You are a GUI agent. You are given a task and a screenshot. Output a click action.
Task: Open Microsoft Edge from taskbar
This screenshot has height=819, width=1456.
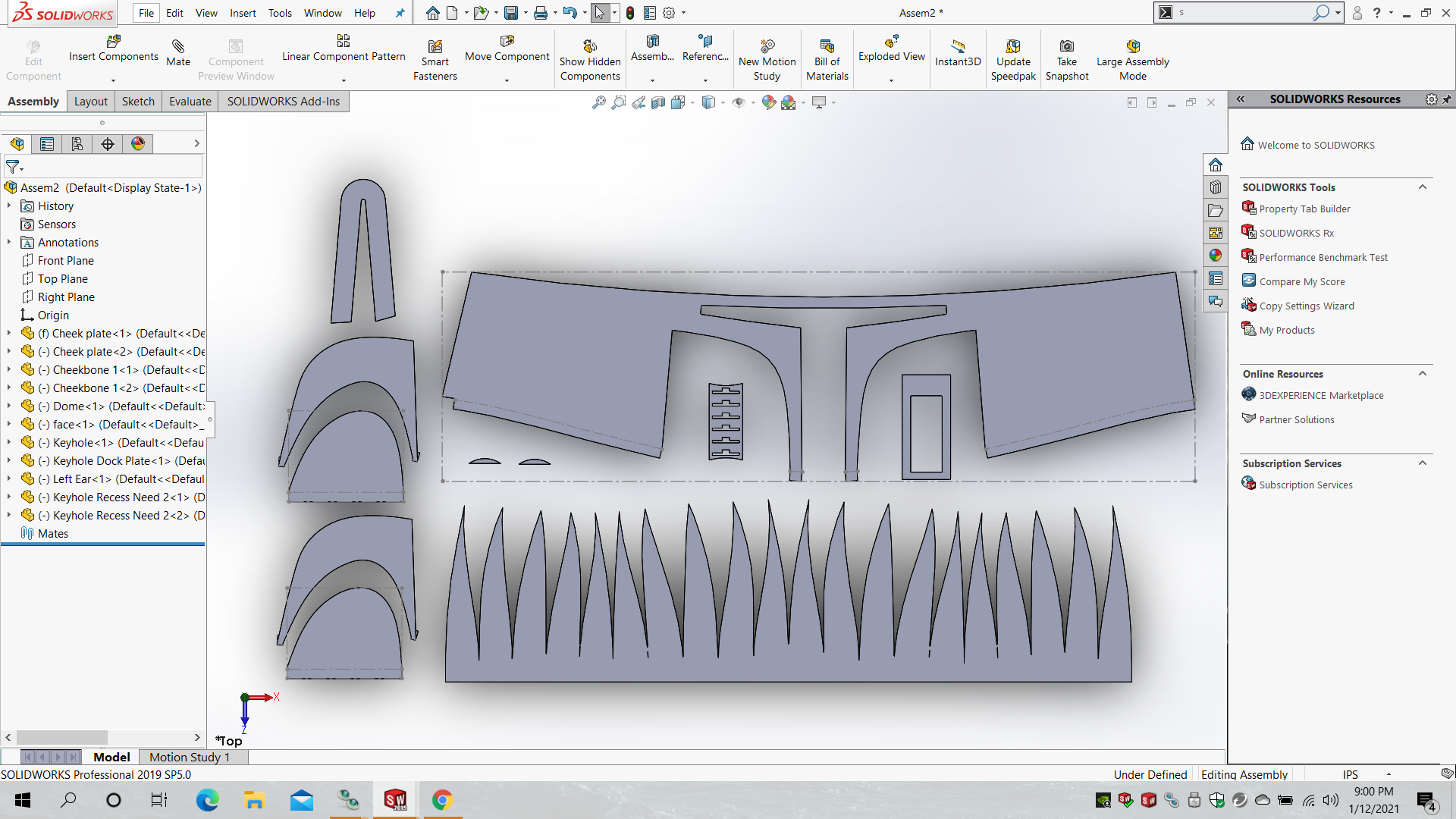coord(207,800)
